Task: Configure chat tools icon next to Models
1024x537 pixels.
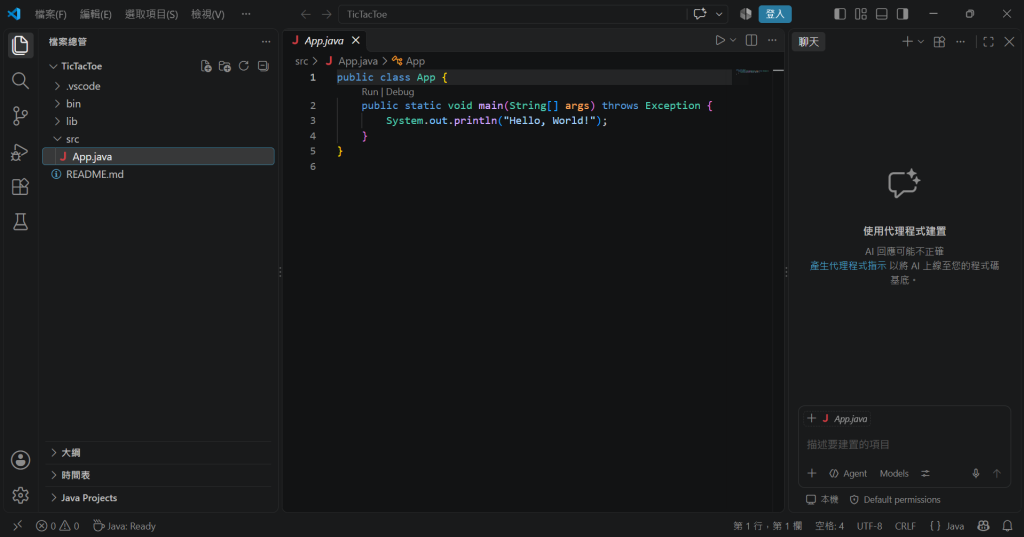Action: pyautogui.click(x=925, y=474)
